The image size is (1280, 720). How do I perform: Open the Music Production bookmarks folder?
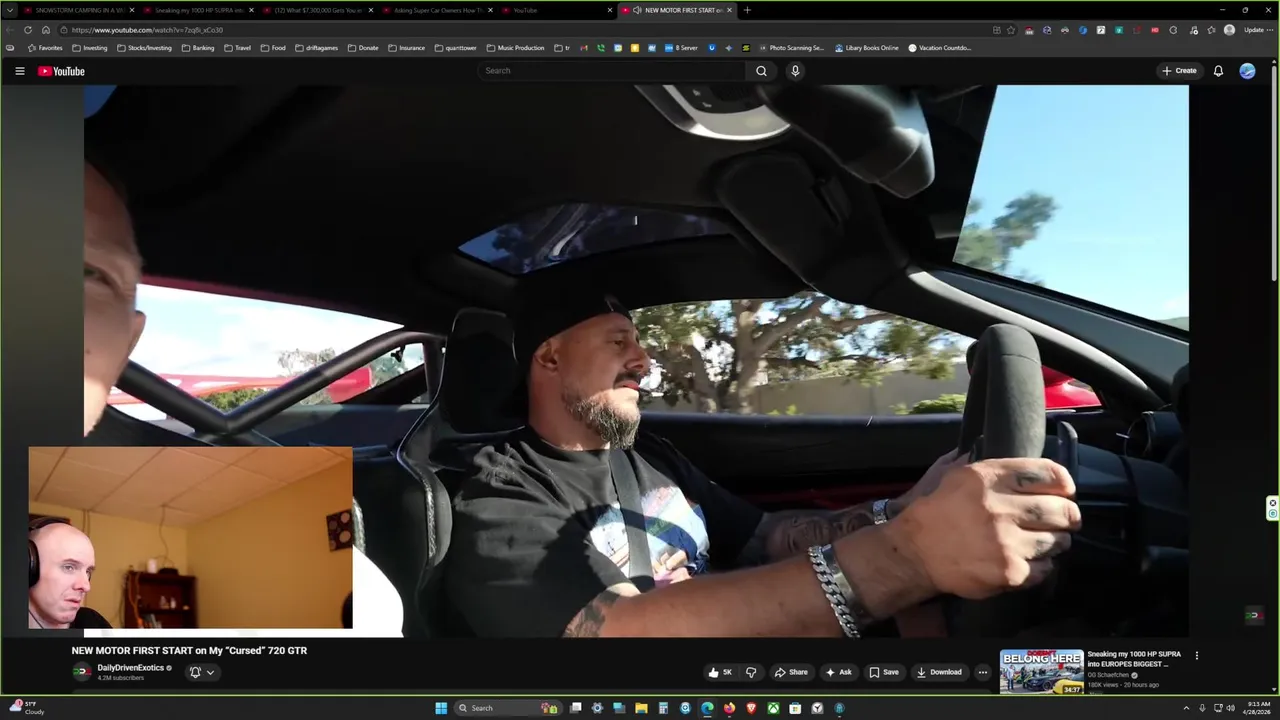point(516,48)
